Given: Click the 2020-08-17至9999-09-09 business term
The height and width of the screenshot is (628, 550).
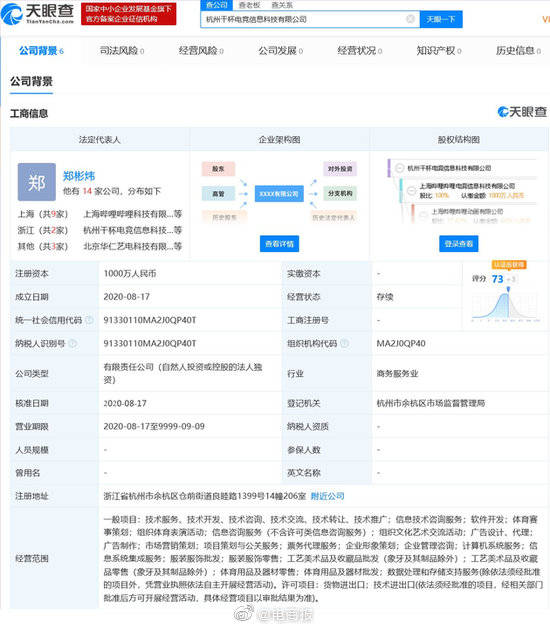Looking at the screenshot, I should point(154,427).
